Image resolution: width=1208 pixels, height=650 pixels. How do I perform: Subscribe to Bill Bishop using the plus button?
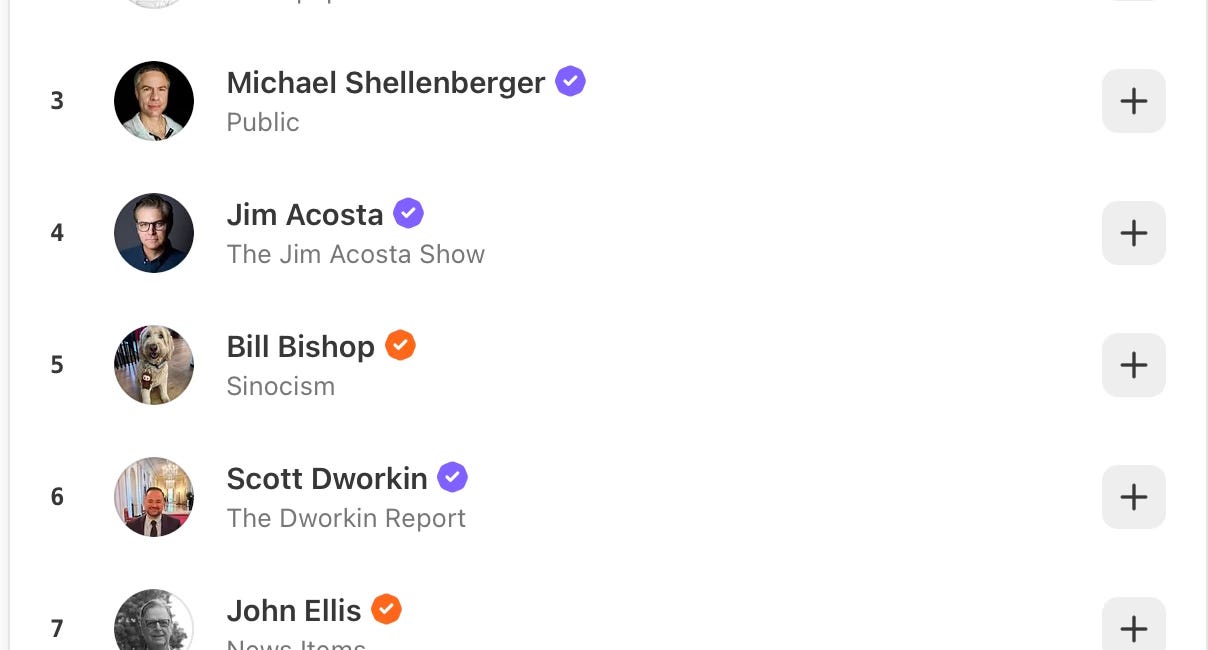click(1133, 365)
